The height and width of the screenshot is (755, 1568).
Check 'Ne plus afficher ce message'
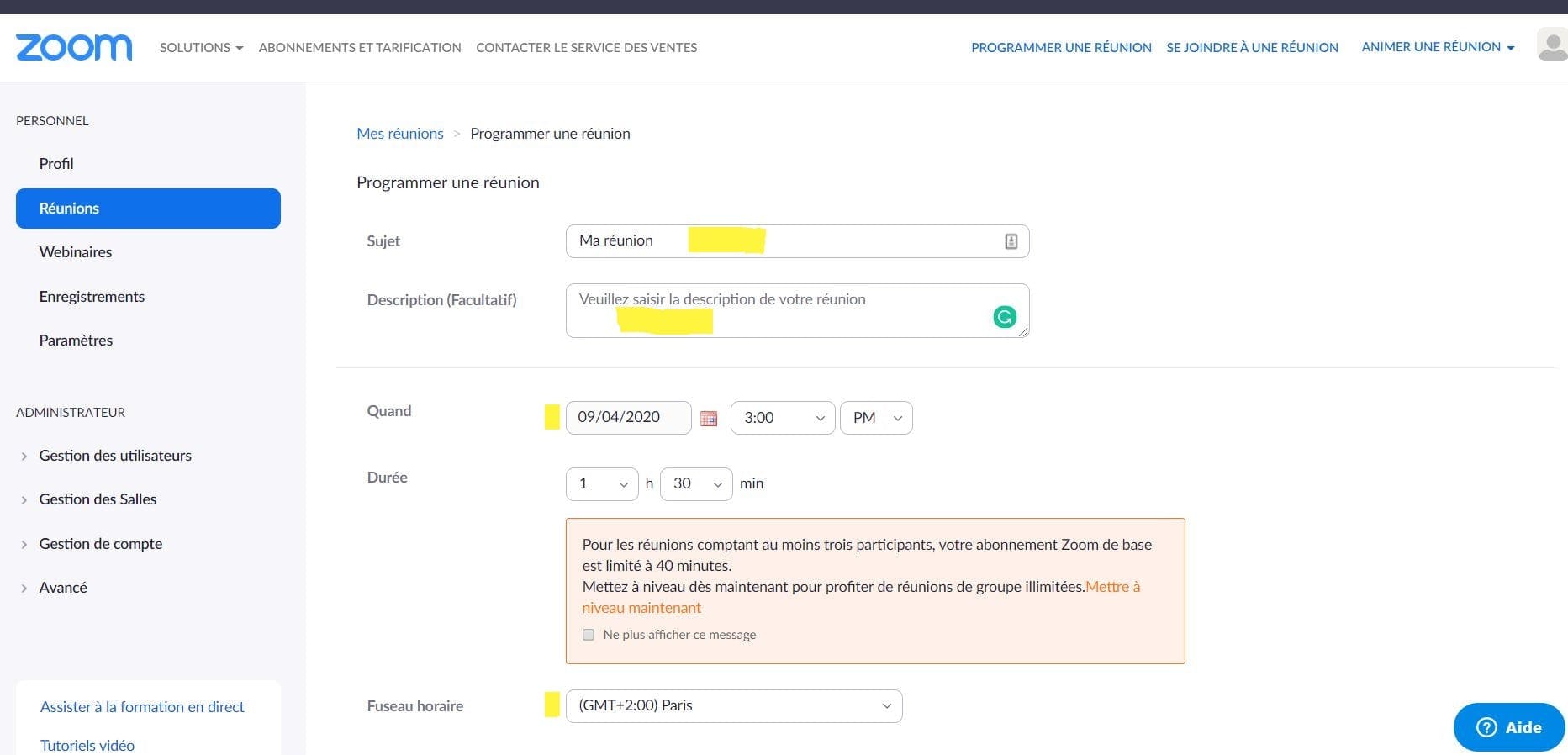point(589,635)
